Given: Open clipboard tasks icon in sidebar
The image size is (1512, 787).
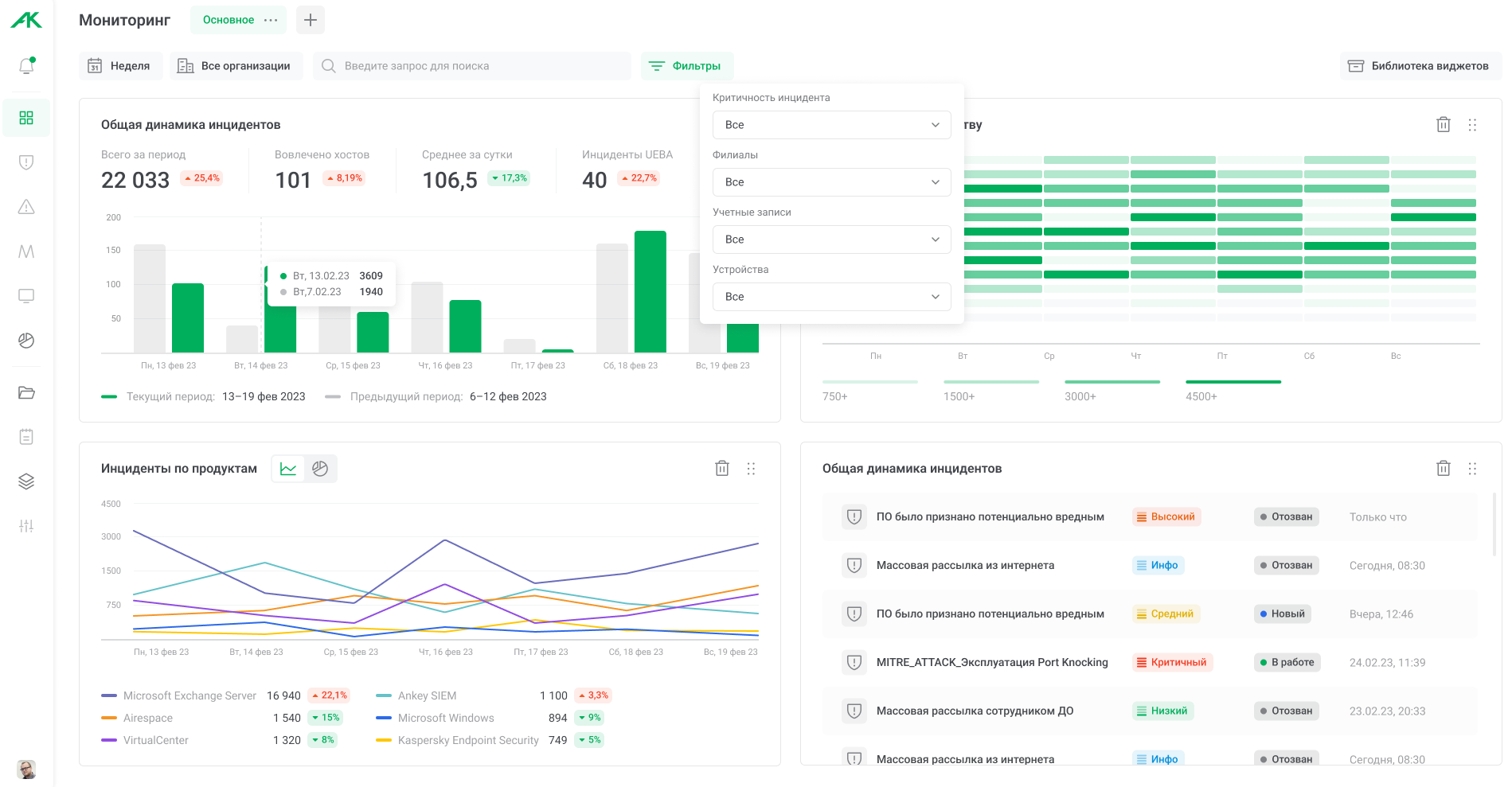Looking at the screenshot, I should click(x=26, y=437).
